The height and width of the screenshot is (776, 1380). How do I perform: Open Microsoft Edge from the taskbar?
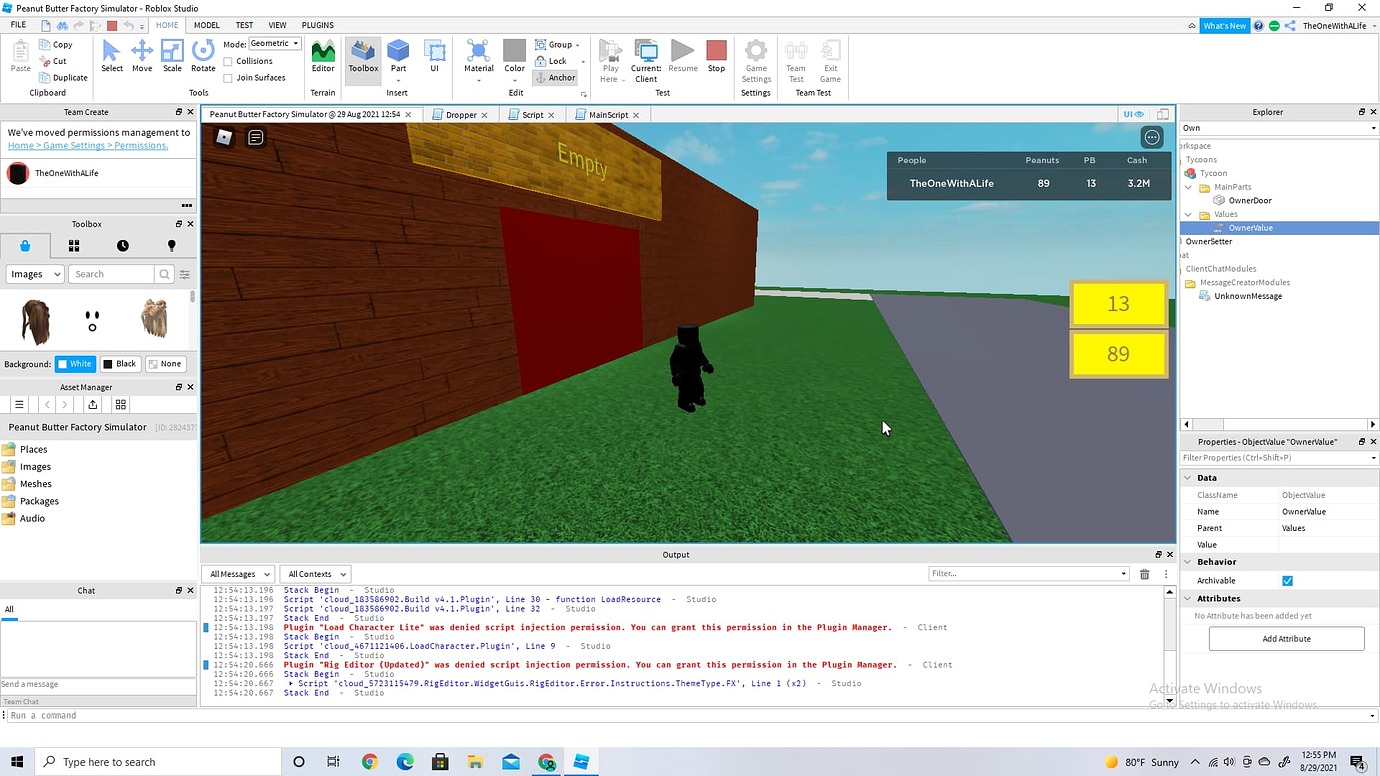coord(404,762)
